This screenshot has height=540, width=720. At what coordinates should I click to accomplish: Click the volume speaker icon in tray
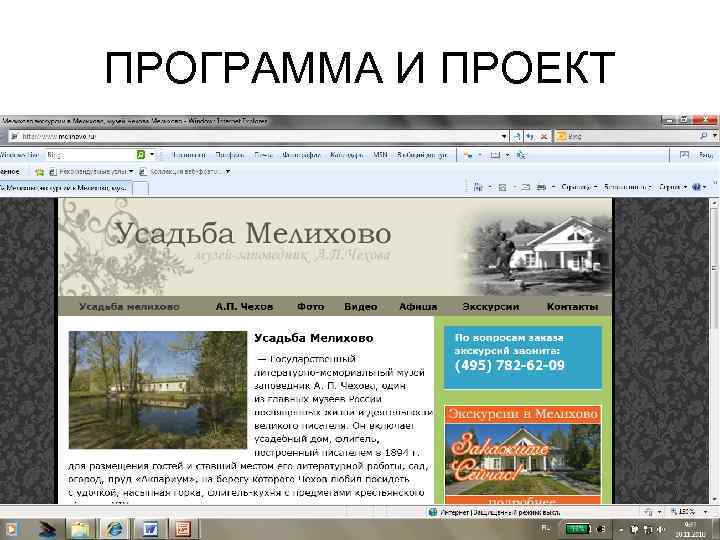663,529
